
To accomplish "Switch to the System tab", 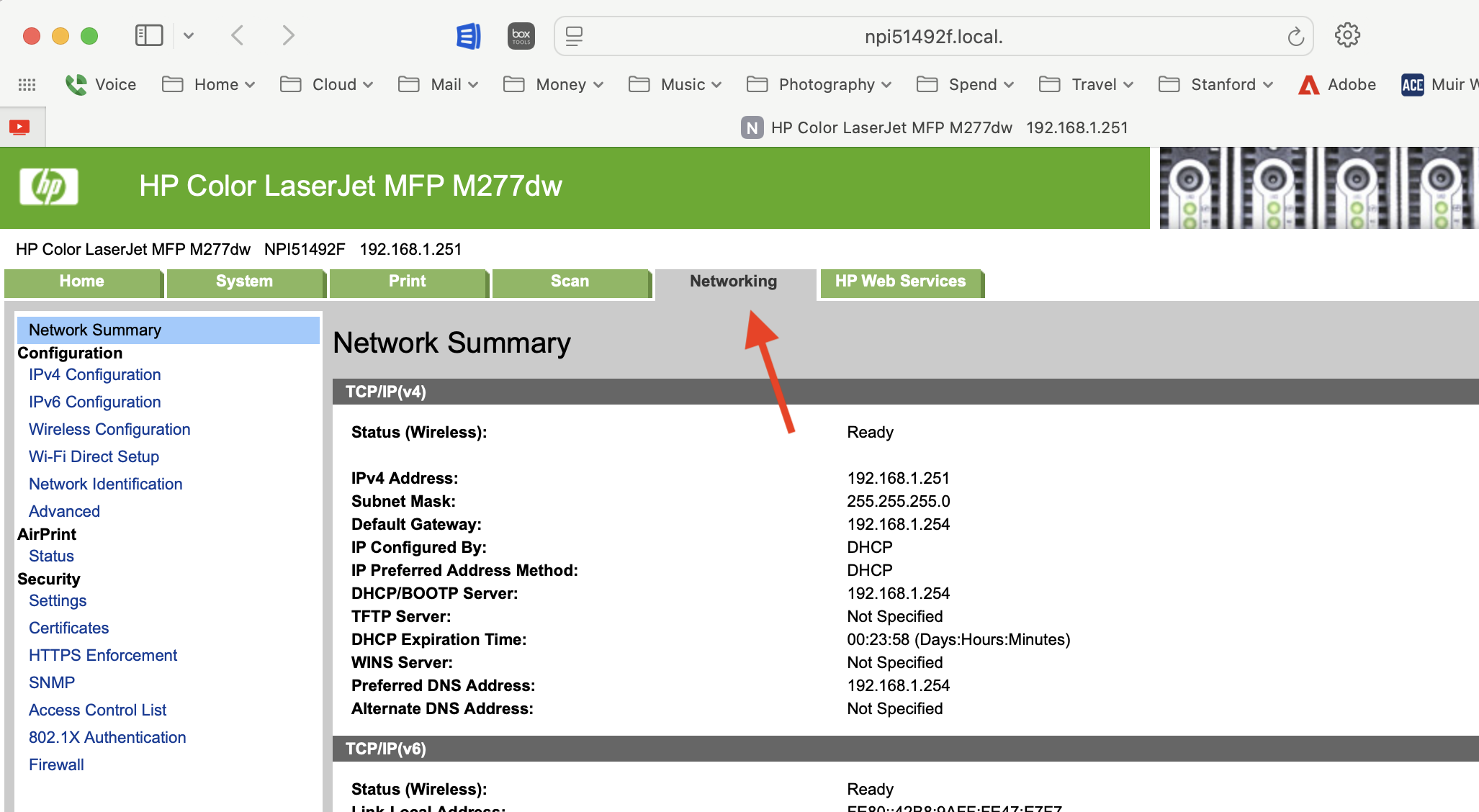I will click(244, 281).
